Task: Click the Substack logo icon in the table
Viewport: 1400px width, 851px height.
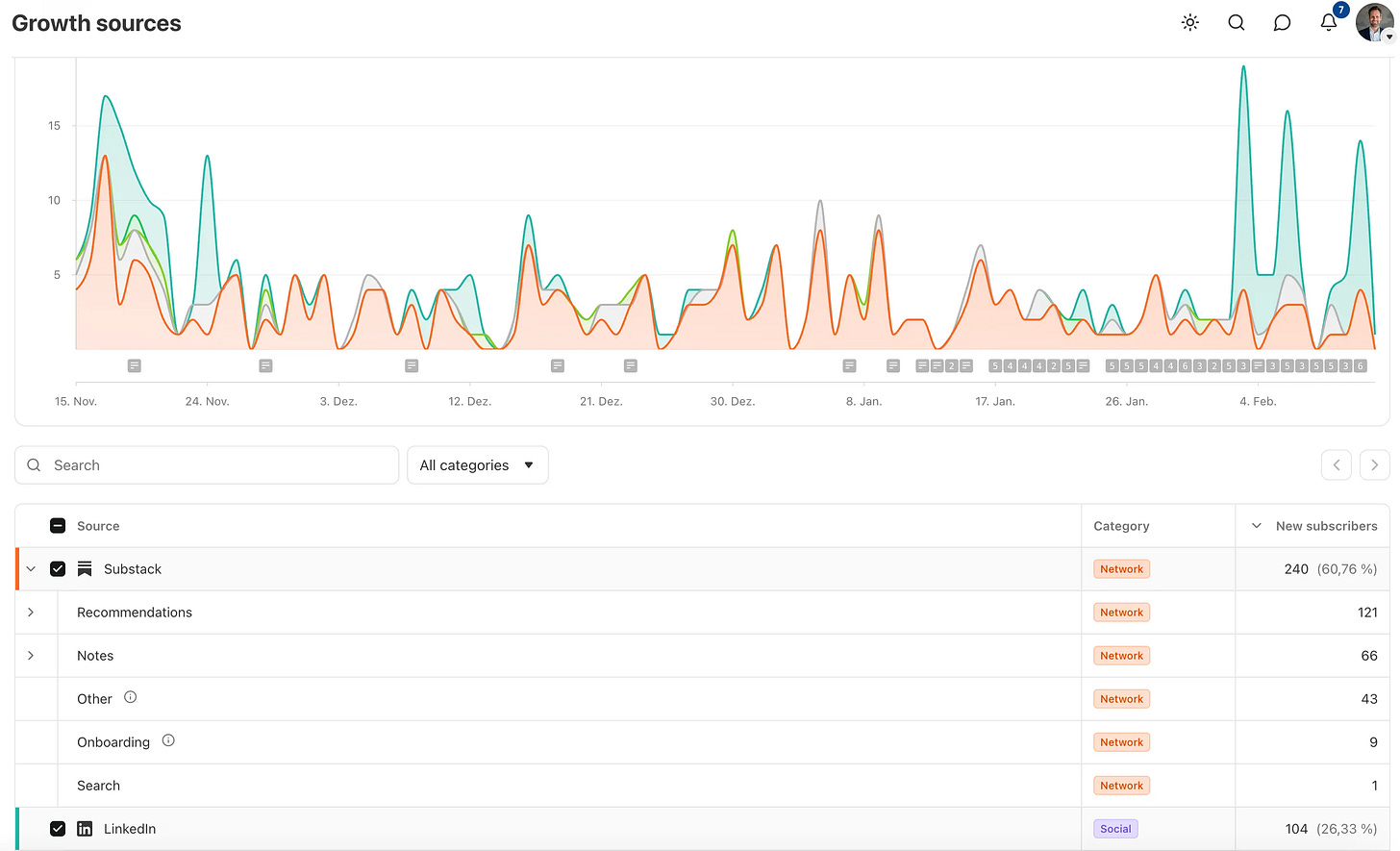Action: tap(85, 569)
